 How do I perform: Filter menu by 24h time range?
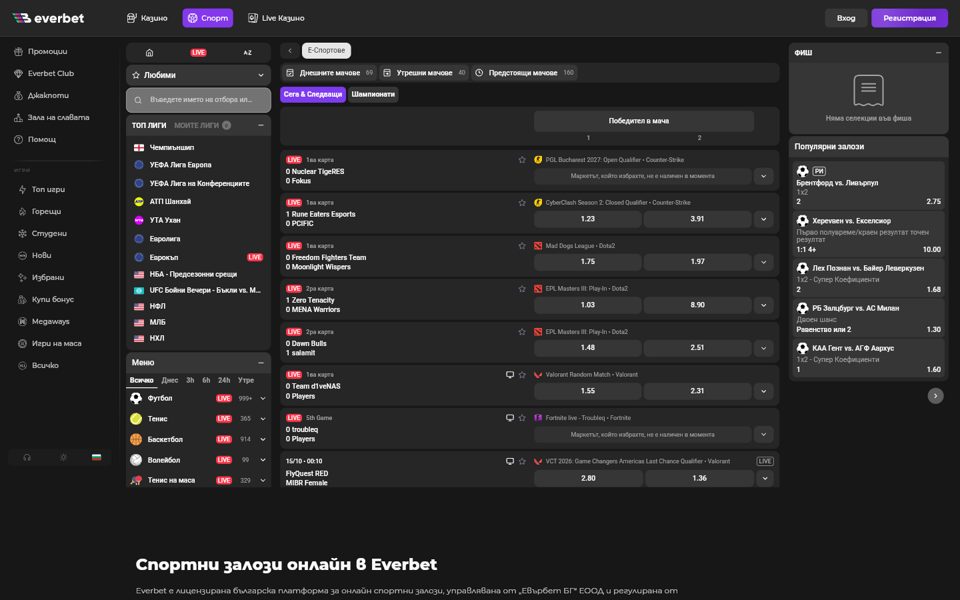coord(224,380)
